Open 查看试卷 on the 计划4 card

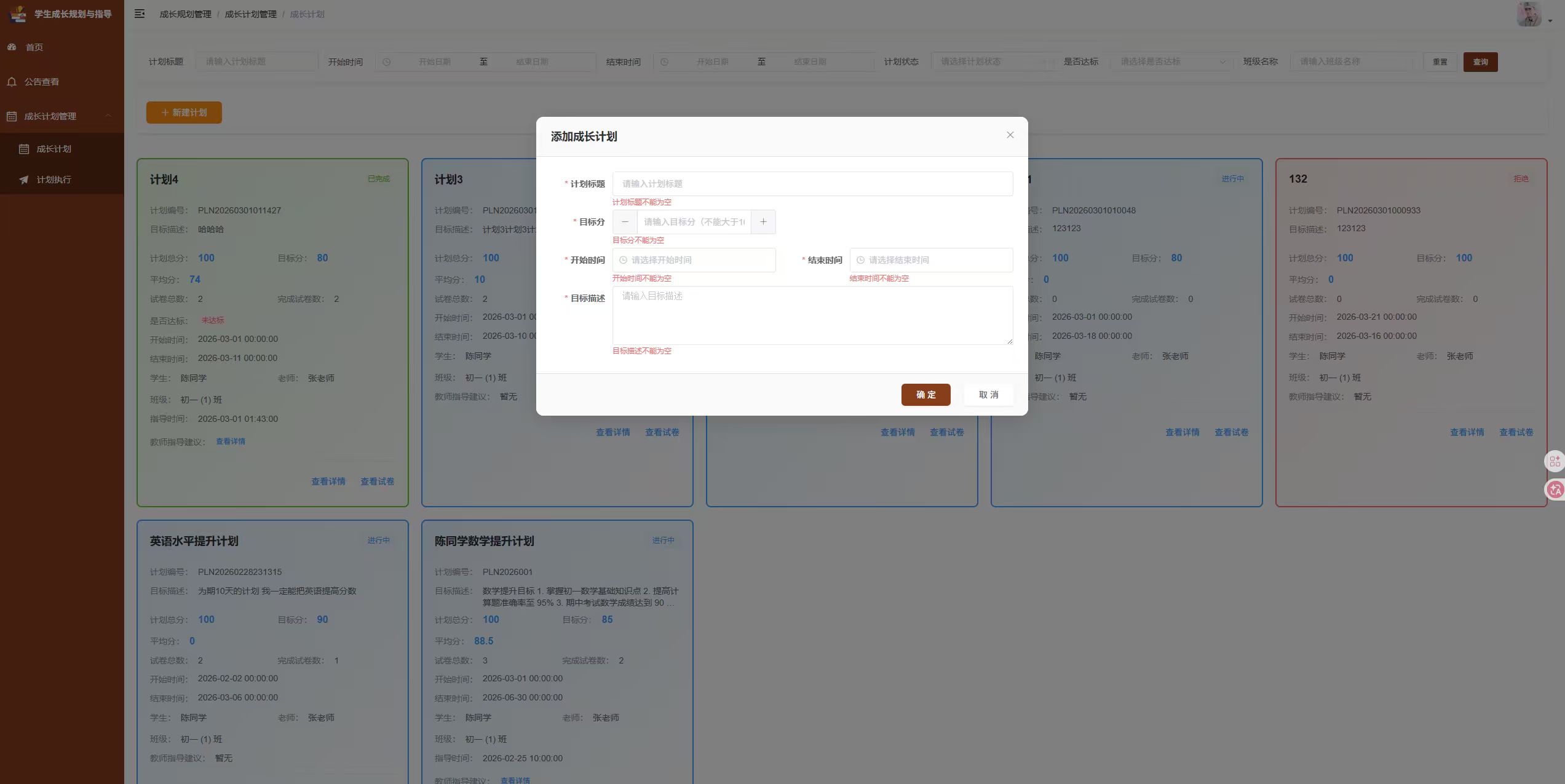tap(378, 481)
